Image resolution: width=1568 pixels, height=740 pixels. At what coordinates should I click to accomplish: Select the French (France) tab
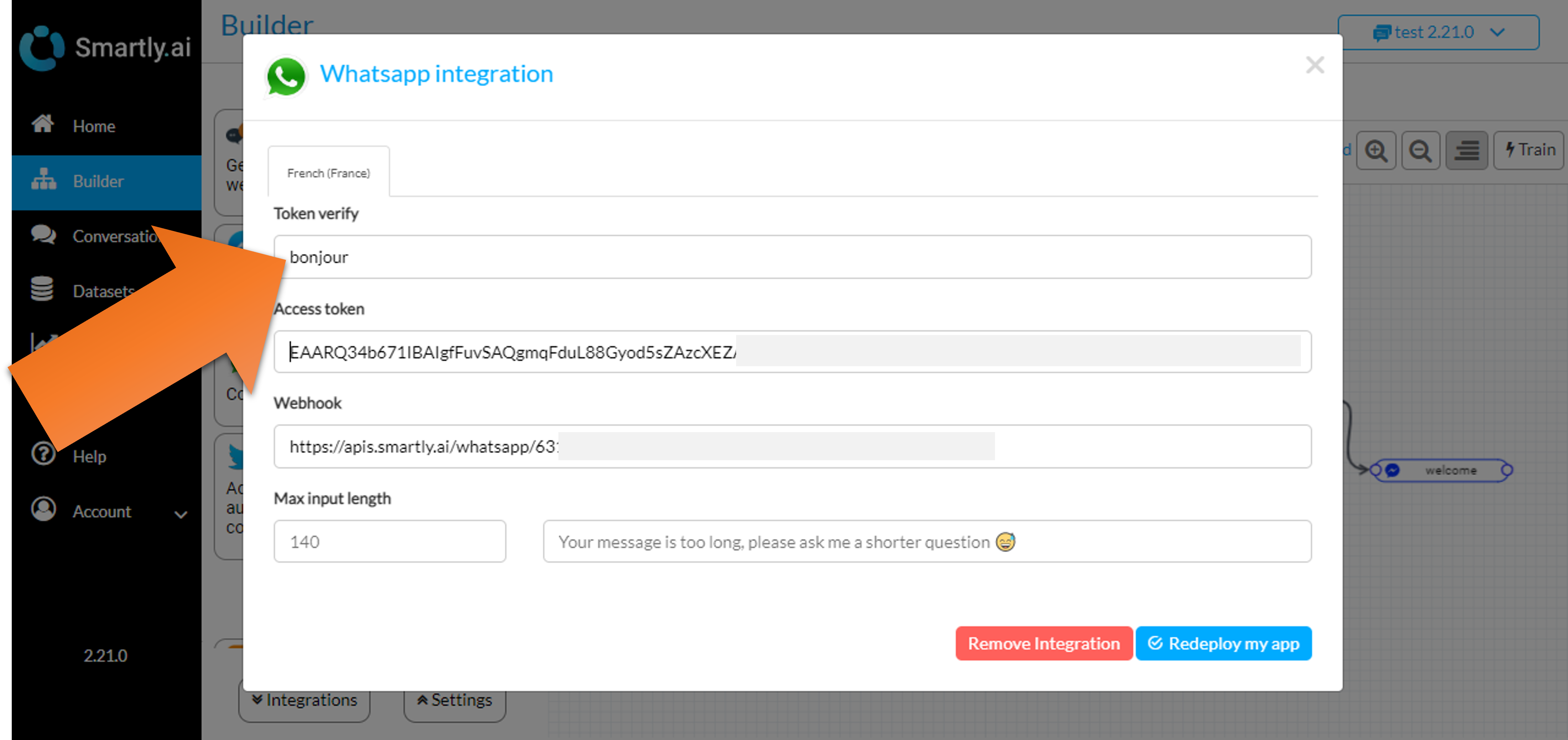(x=328, y=173)
